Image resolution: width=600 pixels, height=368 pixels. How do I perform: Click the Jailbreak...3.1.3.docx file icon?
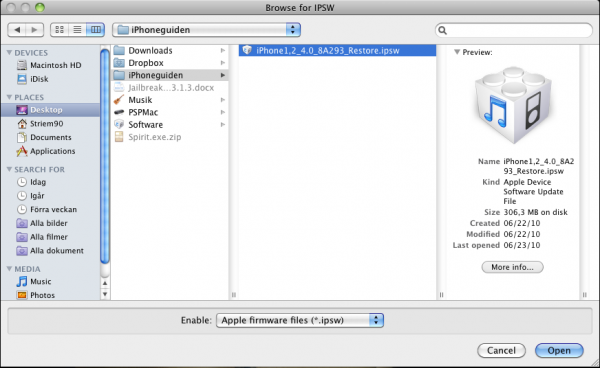(119, 88)
